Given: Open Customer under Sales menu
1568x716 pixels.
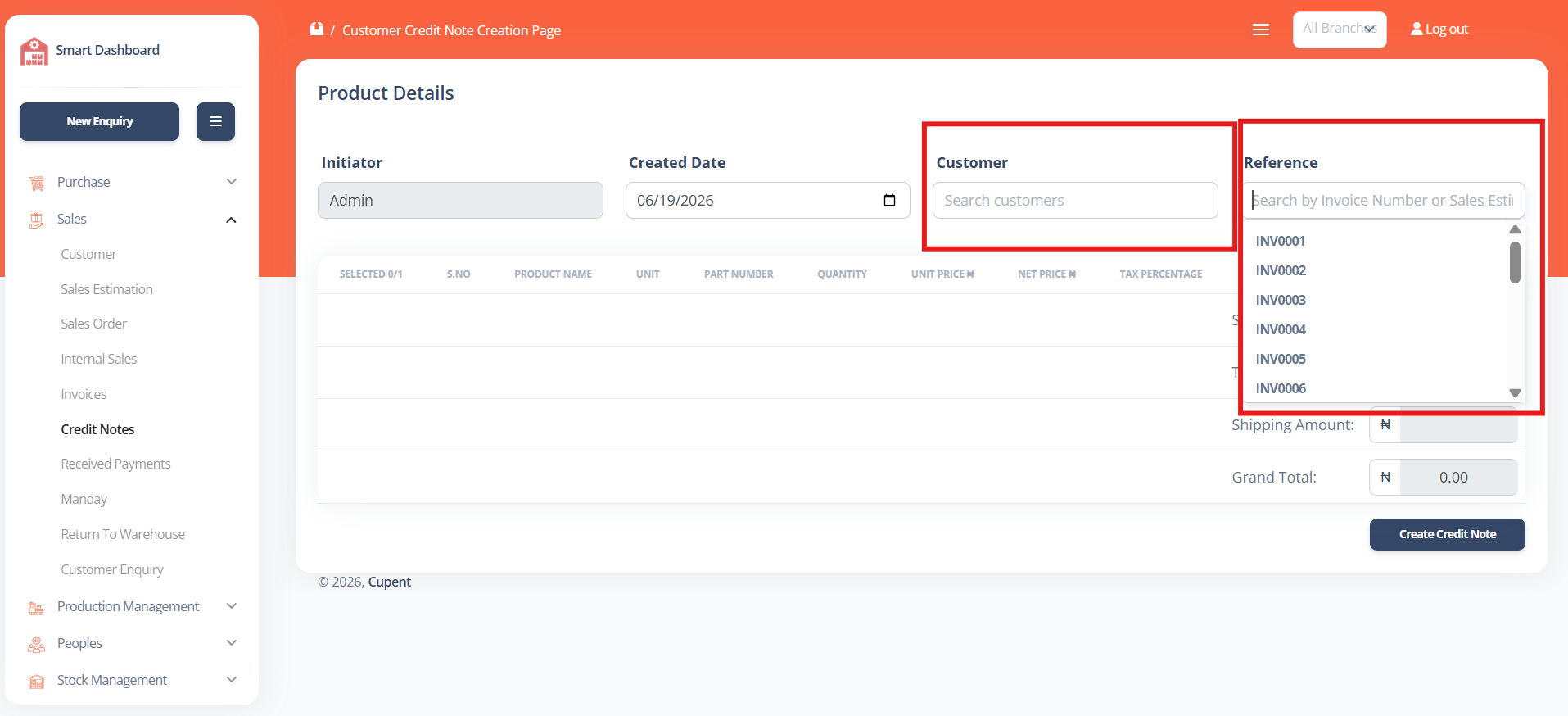Looking at the screenshot, I should [x=88, y=254].
